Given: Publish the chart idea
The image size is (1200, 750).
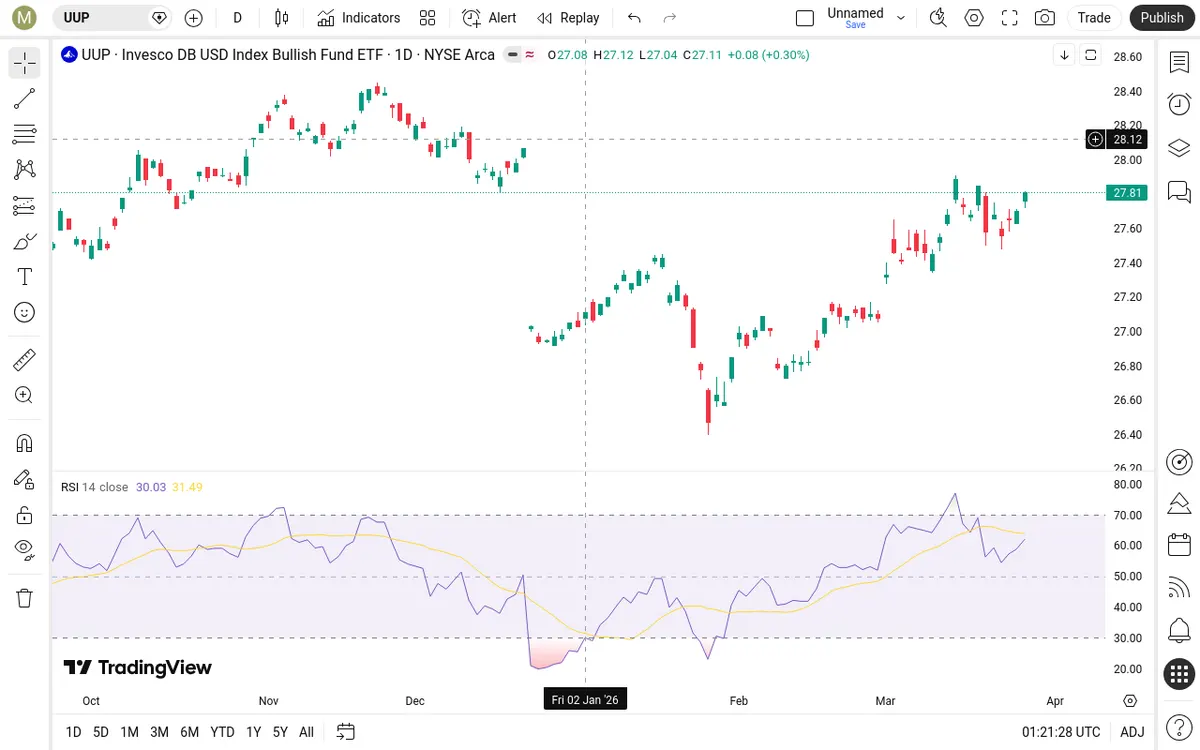Looking at the screenshot, I should click(1162, 18).
